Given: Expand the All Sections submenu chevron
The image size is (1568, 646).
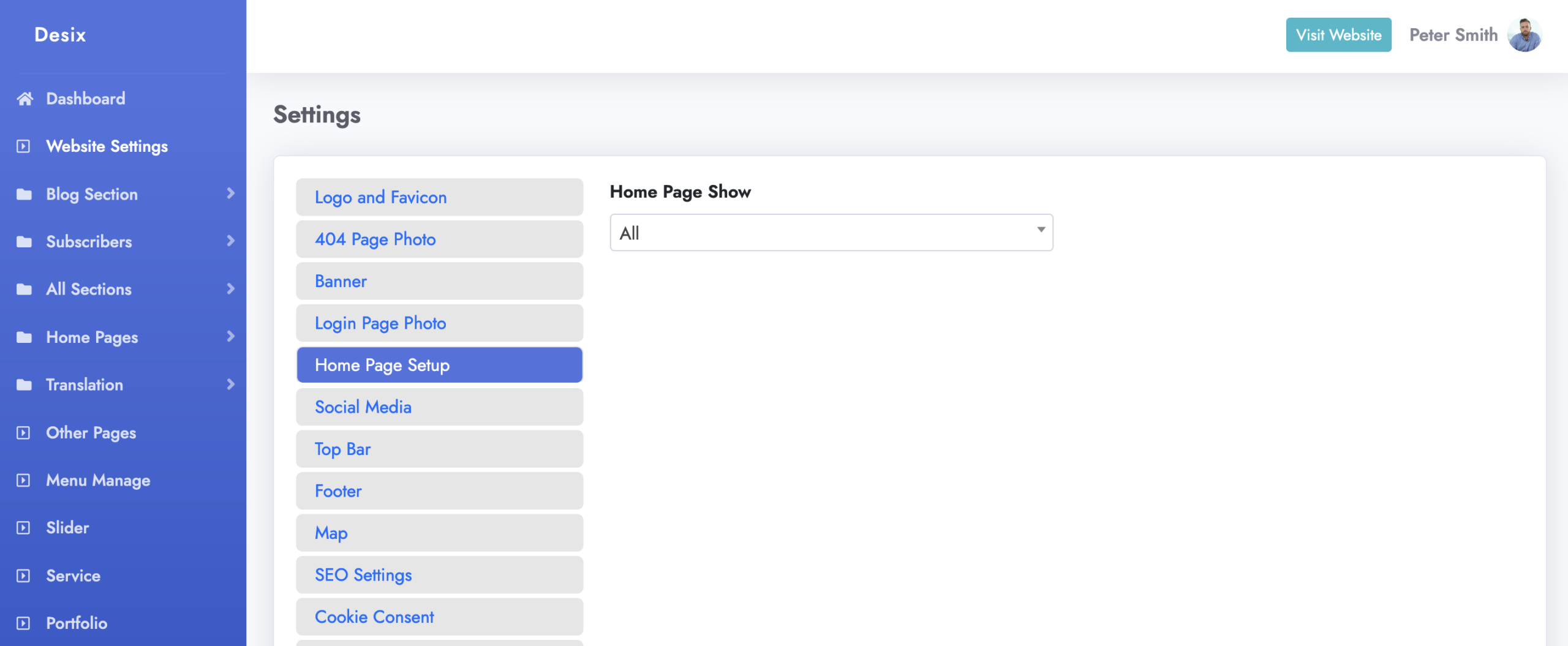Looking at the screenshot, I should pos(230,288).
